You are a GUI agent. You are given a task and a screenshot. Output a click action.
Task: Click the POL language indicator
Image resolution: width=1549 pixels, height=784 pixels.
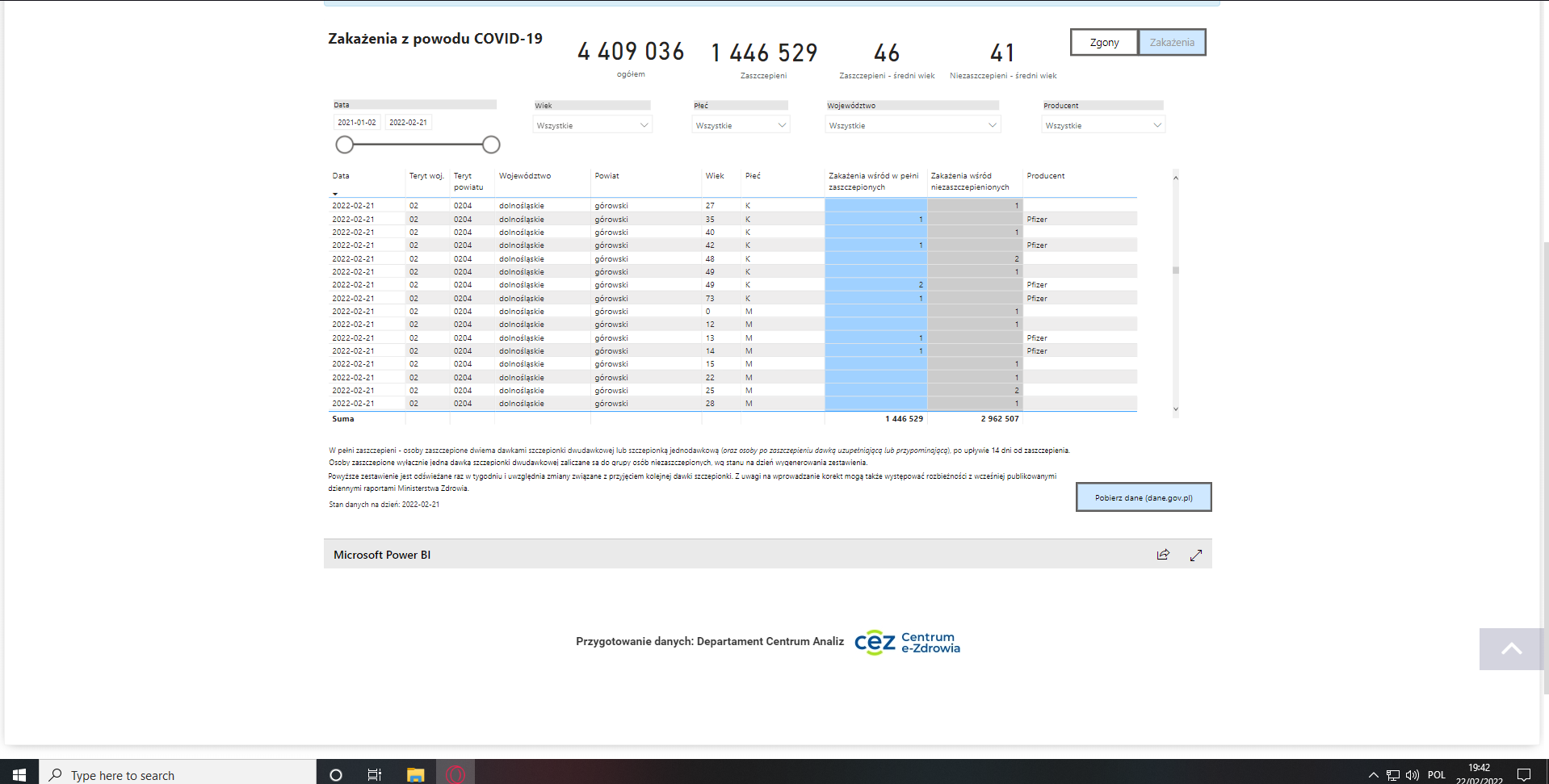(1437, 774)
